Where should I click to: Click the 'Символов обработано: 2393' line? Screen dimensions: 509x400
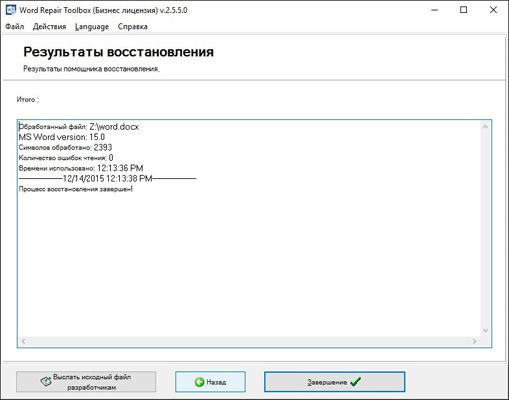(65, 147)
